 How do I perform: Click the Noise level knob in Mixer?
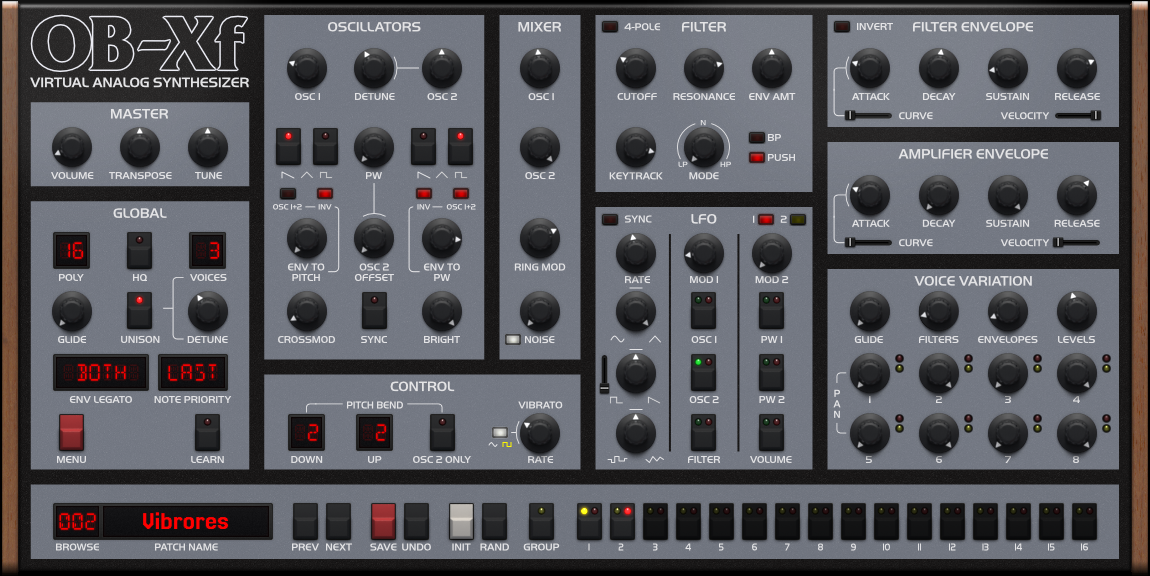[x=540, y=311]
